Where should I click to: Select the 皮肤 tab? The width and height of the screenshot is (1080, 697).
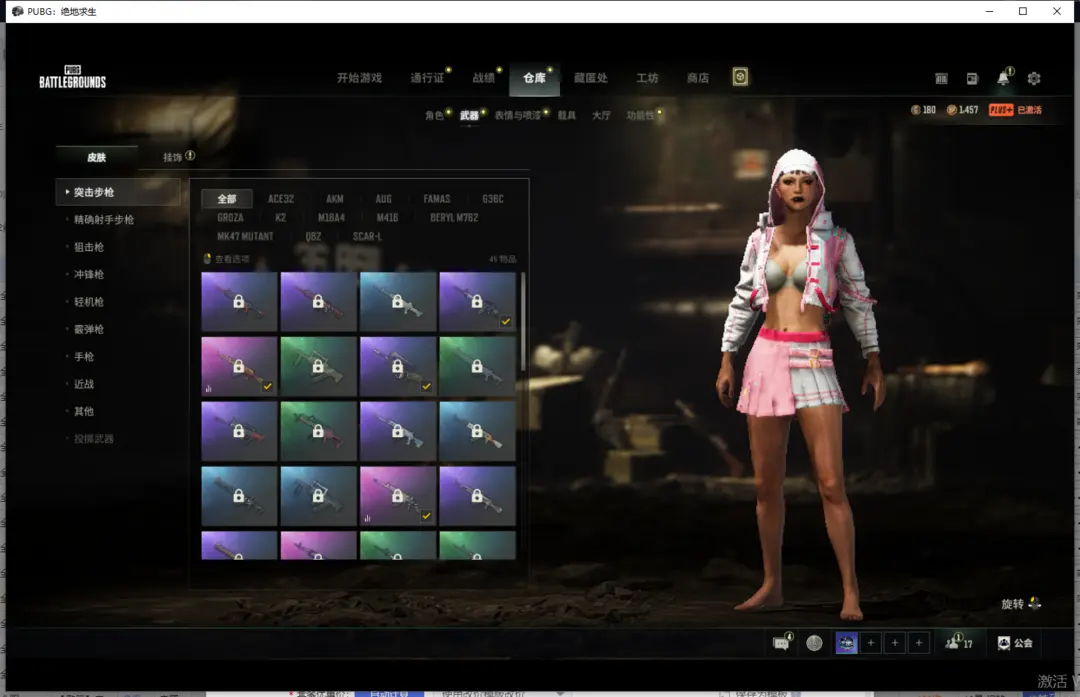[96, 157]
